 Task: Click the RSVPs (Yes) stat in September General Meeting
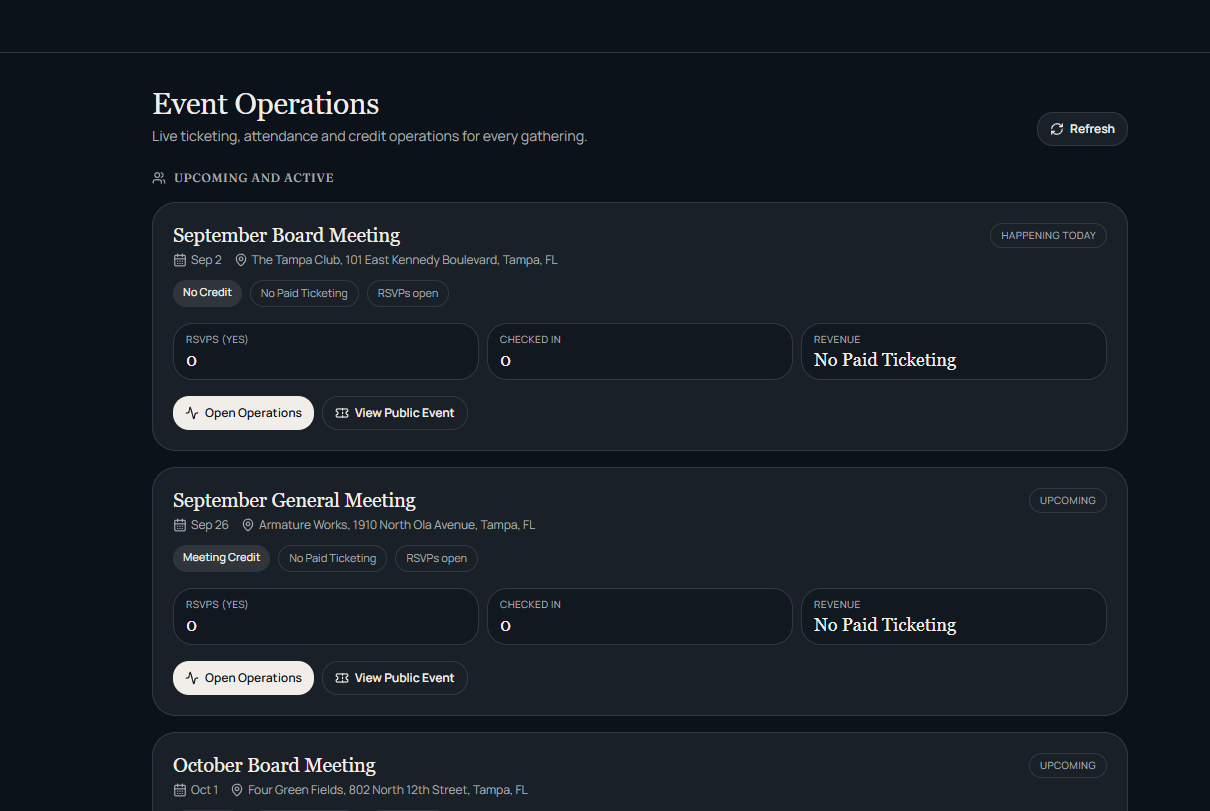[326, 616]
